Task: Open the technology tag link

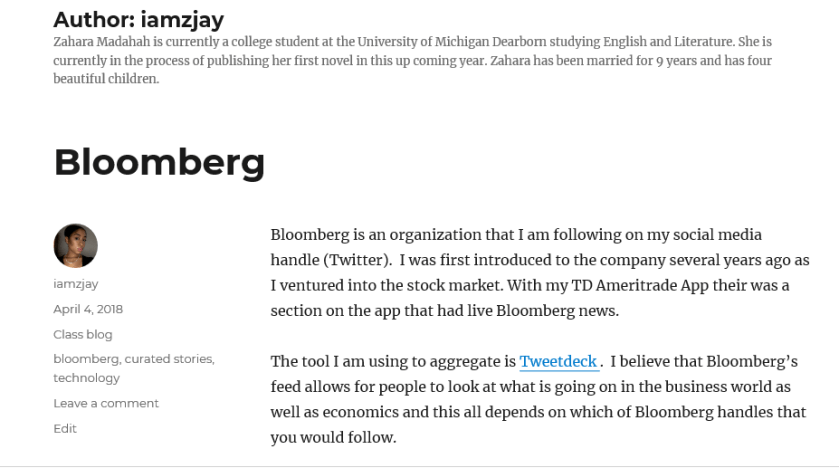Action: (x=86, y=378)
